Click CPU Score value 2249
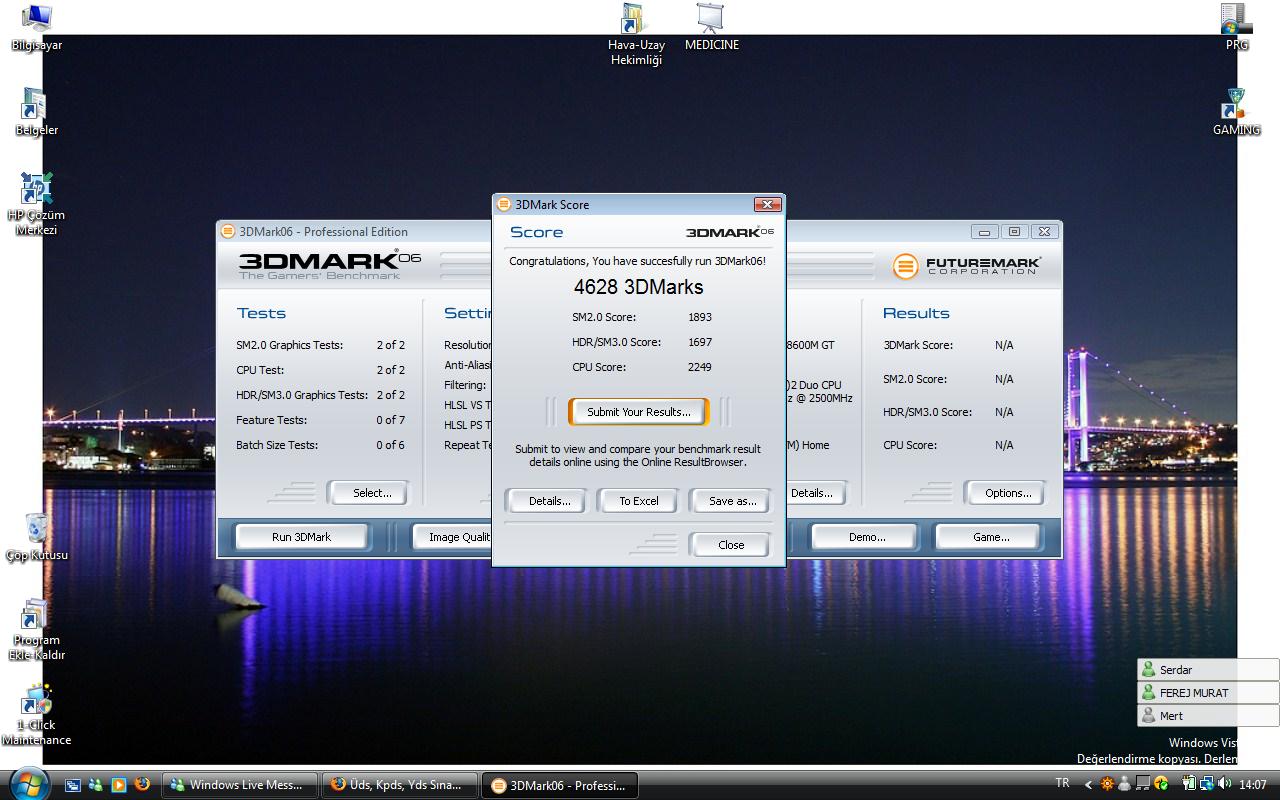 click(x=700, y=367)
